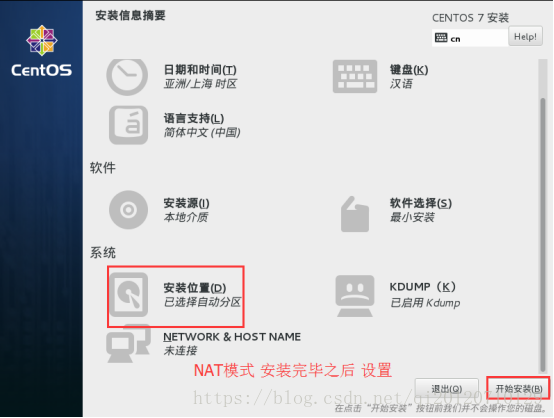Open 键盘(K) settings
The width and height of the screenshot is (554, 418).
pyautogui.click(x=409, y=70)
